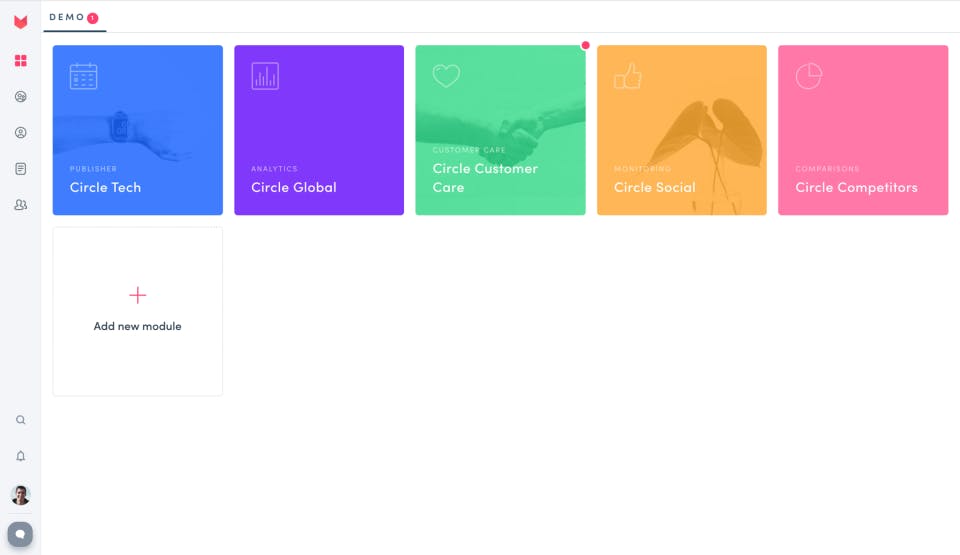This screenshot has width=960, height=555.
Task: Click the user avatar photo
Action: click(20, 495)
